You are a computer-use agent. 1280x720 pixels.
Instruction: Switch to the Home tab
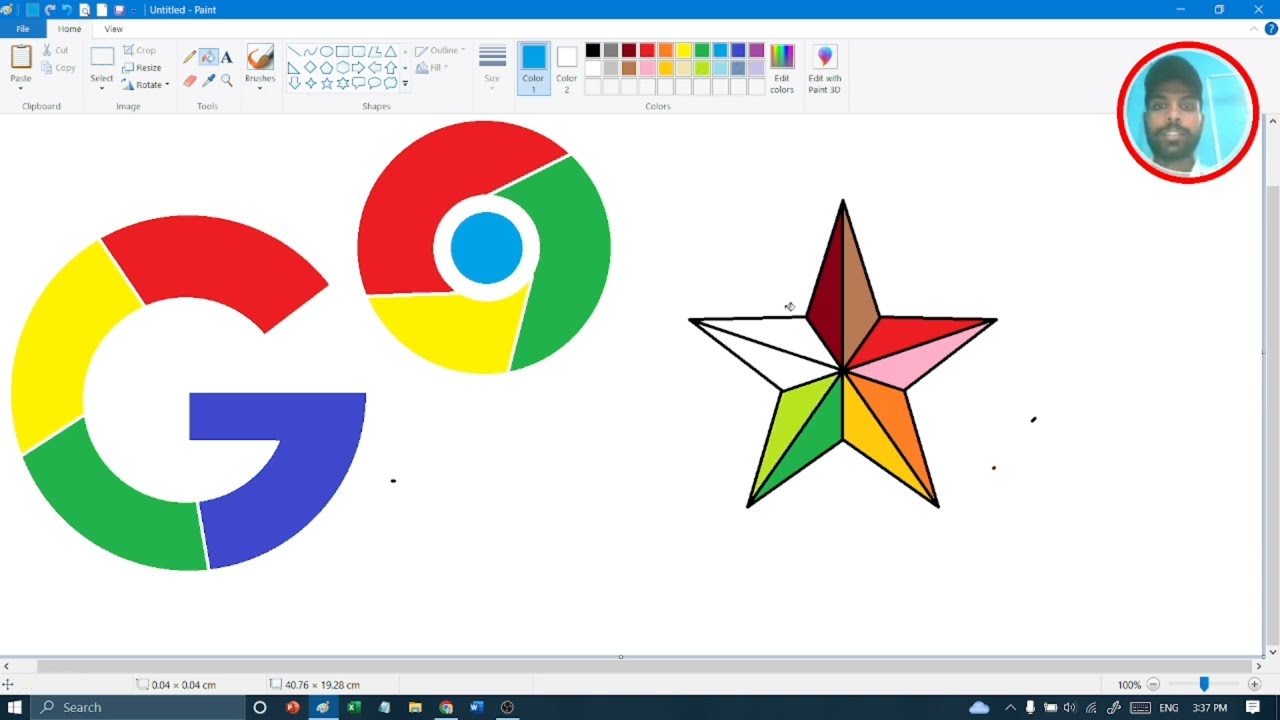point(69,29)
